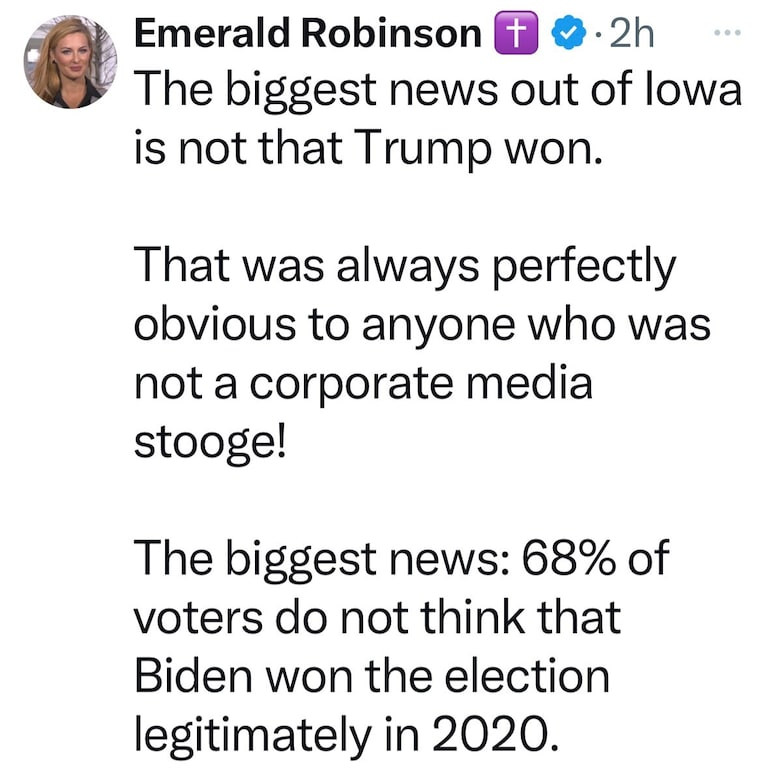Open the three-dot more options menu
The height and width of the screenshot is (768, 768).
(x=727, y=33)
